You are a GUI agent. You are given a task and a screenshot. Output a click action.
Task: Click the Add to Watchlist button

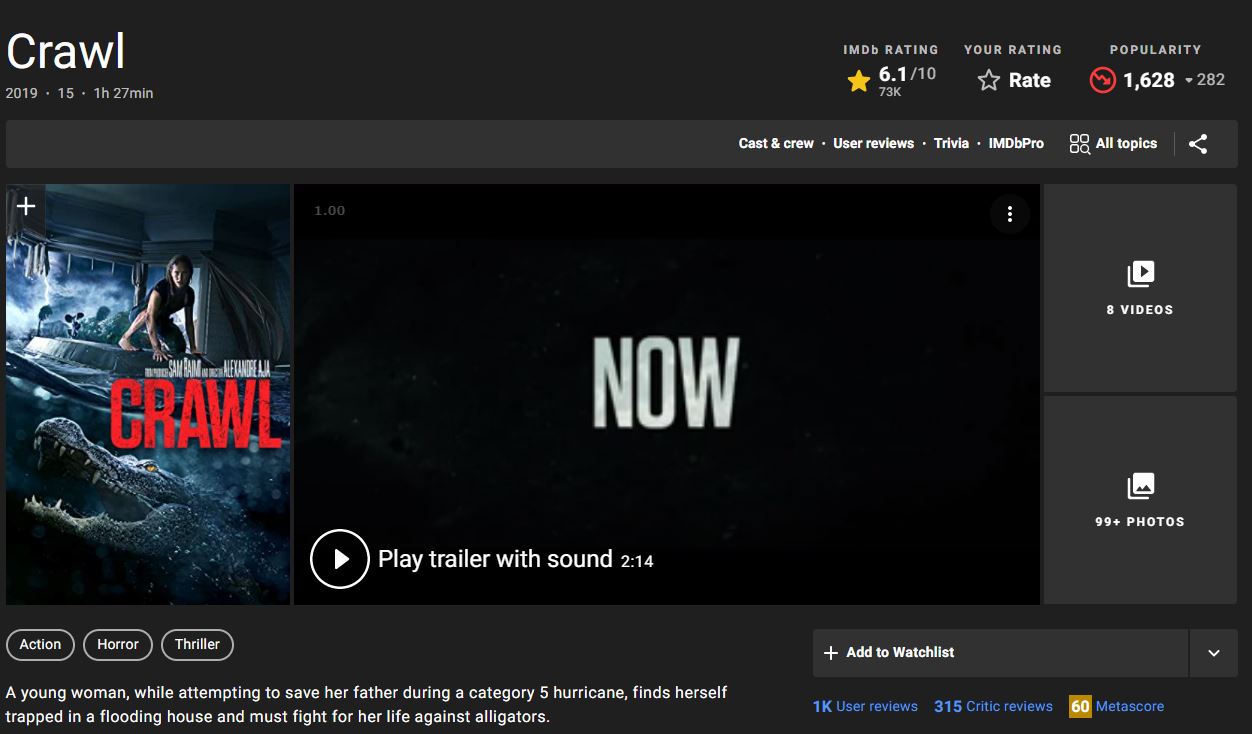pos(1000,653)
